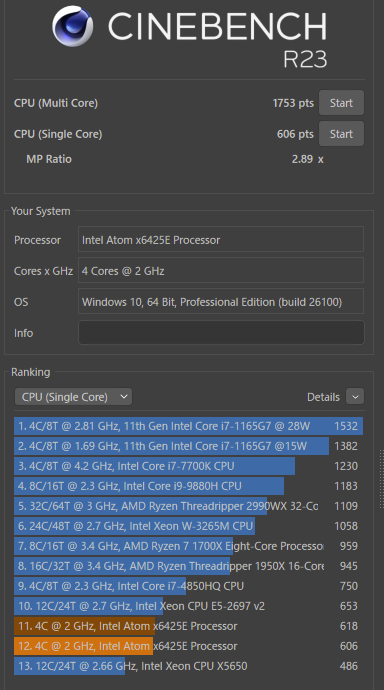Select the Core i7-1165G7 28W ranking entry
Image resolution: width=384 pixels, height=690 pixels.
click(x=188, y=426)
